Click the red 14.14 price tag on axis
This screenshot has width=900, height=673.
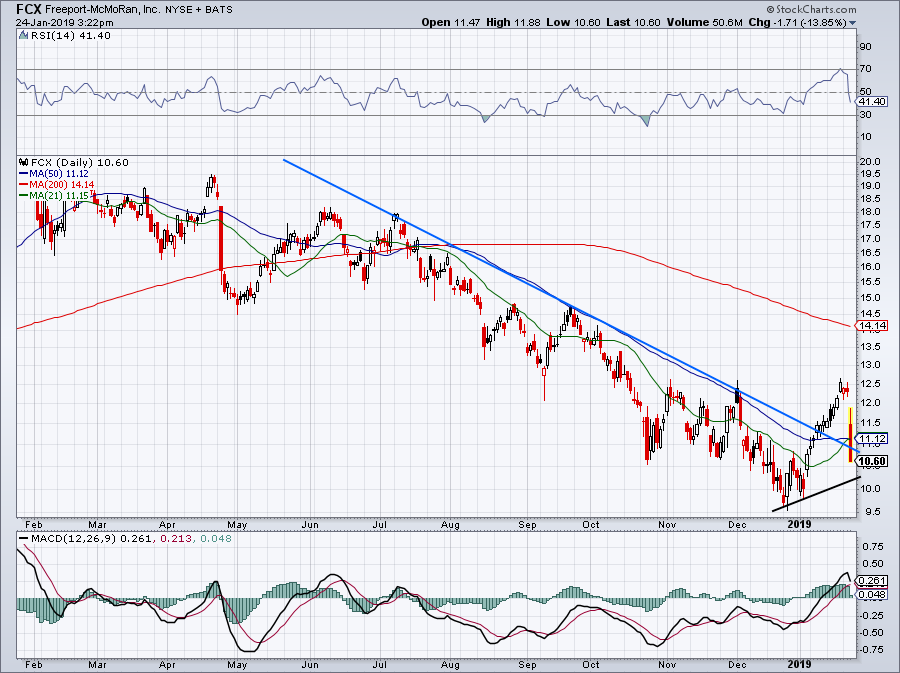click(x=872, y=326)
